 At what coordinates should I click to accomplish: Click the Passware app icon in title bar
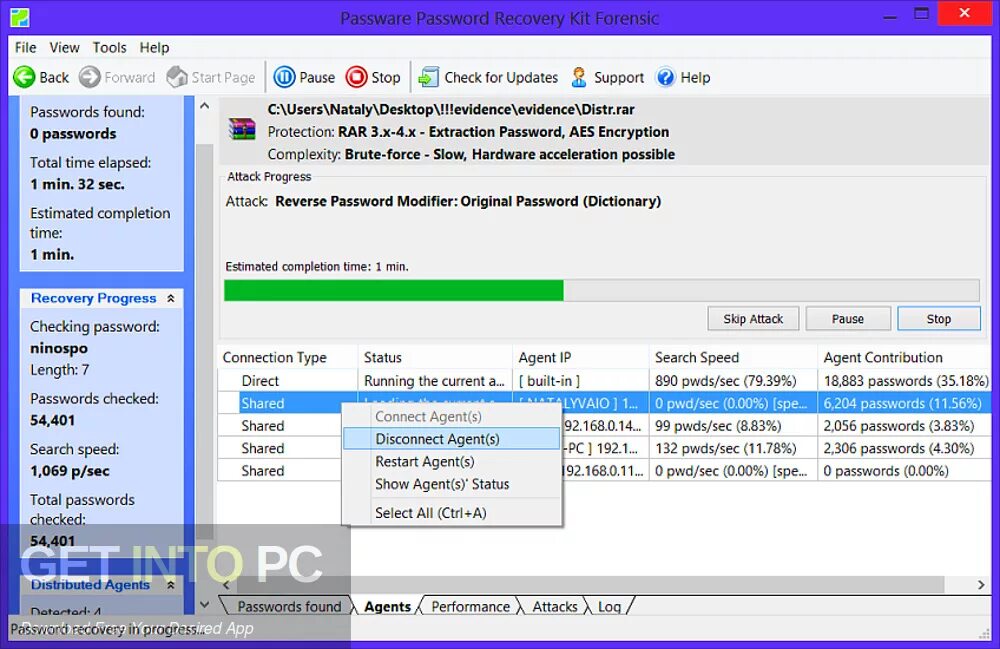click(20, 17)
